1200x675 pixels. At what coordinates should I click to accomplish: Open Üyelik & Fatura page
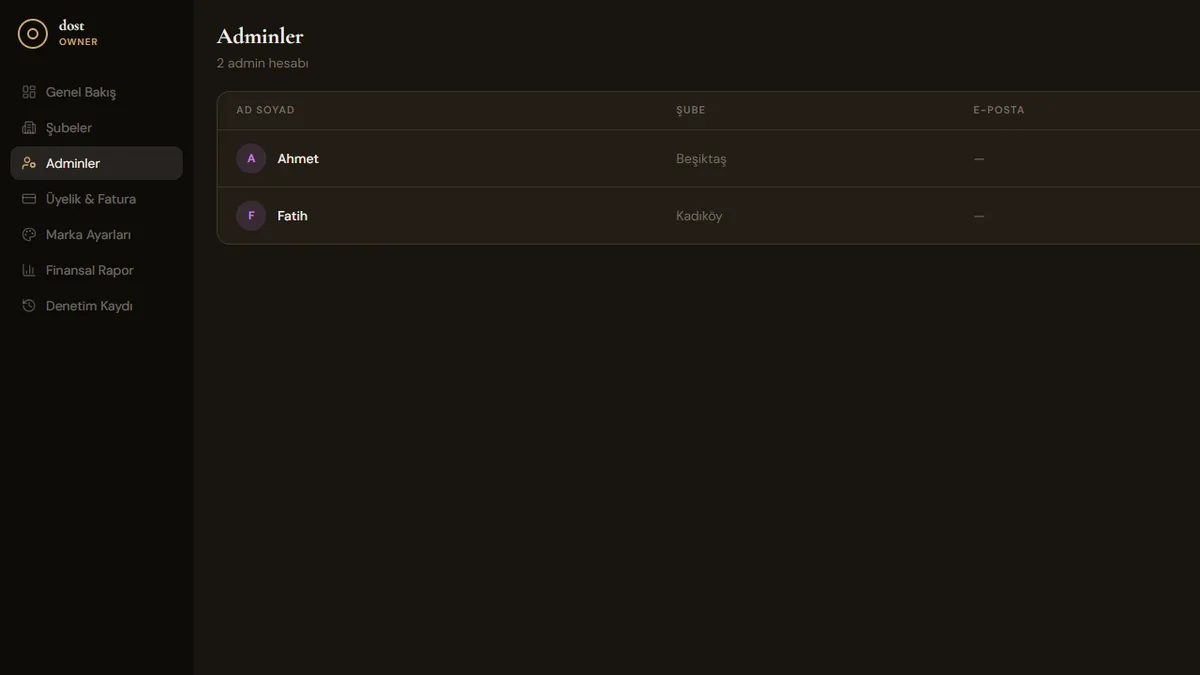(x=96, y=199)
